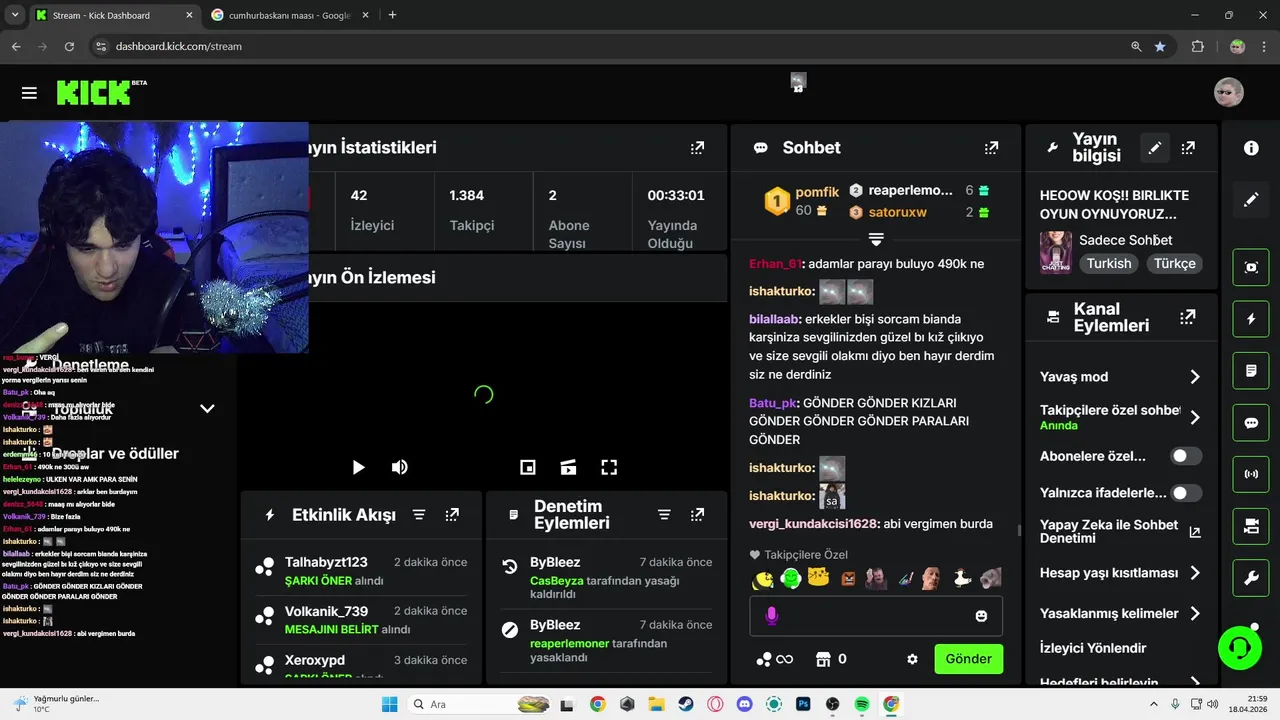The image size is (1280, 720).
Task: Pop out the Etkinlik Akışı panel
Action: [452, 515]
